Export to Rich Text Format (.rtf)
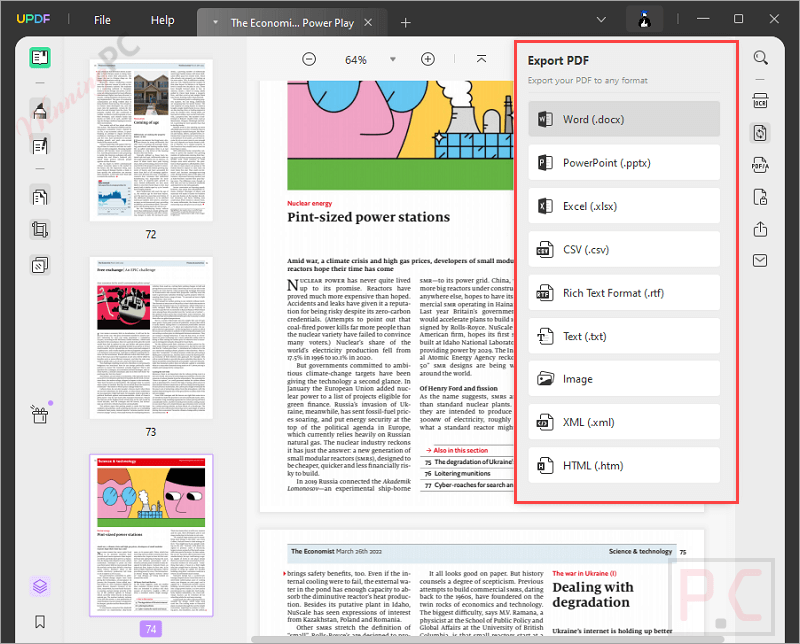Image resolution: width=800 pixels, height=644 pixels. pos(624,293)
